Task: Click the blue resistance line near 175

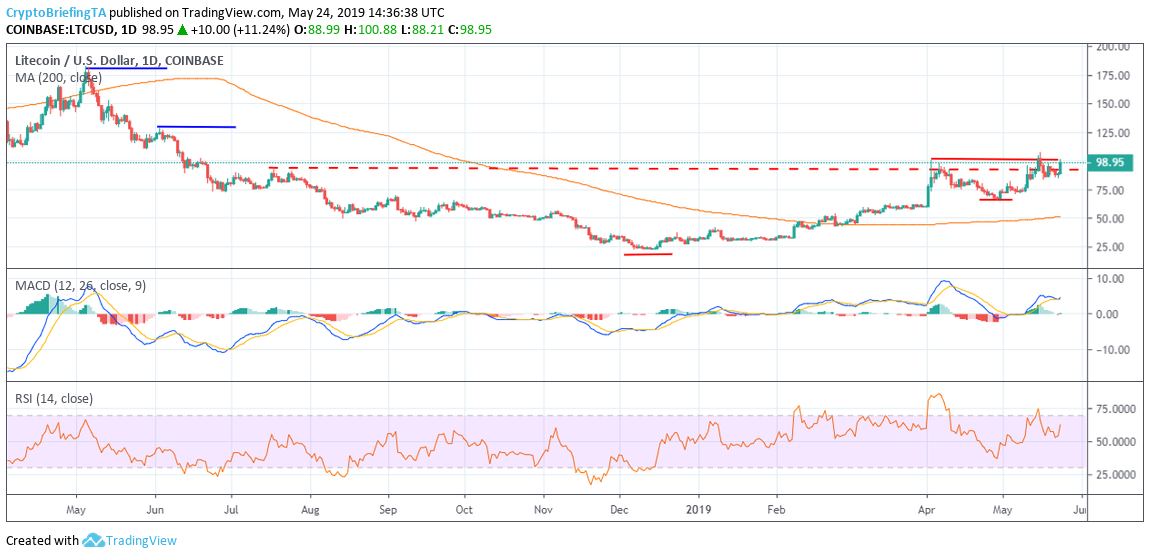Action: (127, 68)
